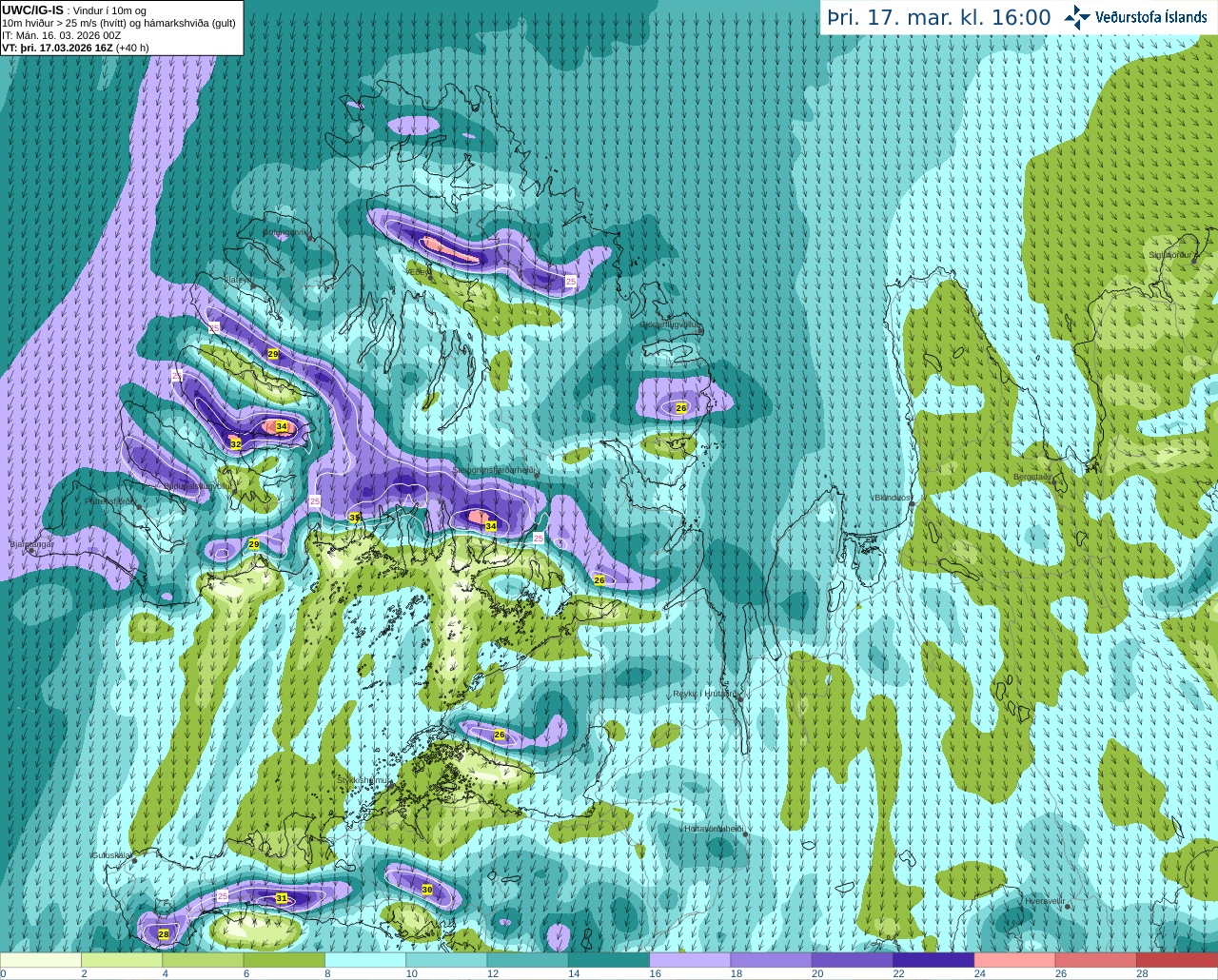1218x980 pixels.
Task: Select the Stykkishólmur station label
Action: (364, 779)
